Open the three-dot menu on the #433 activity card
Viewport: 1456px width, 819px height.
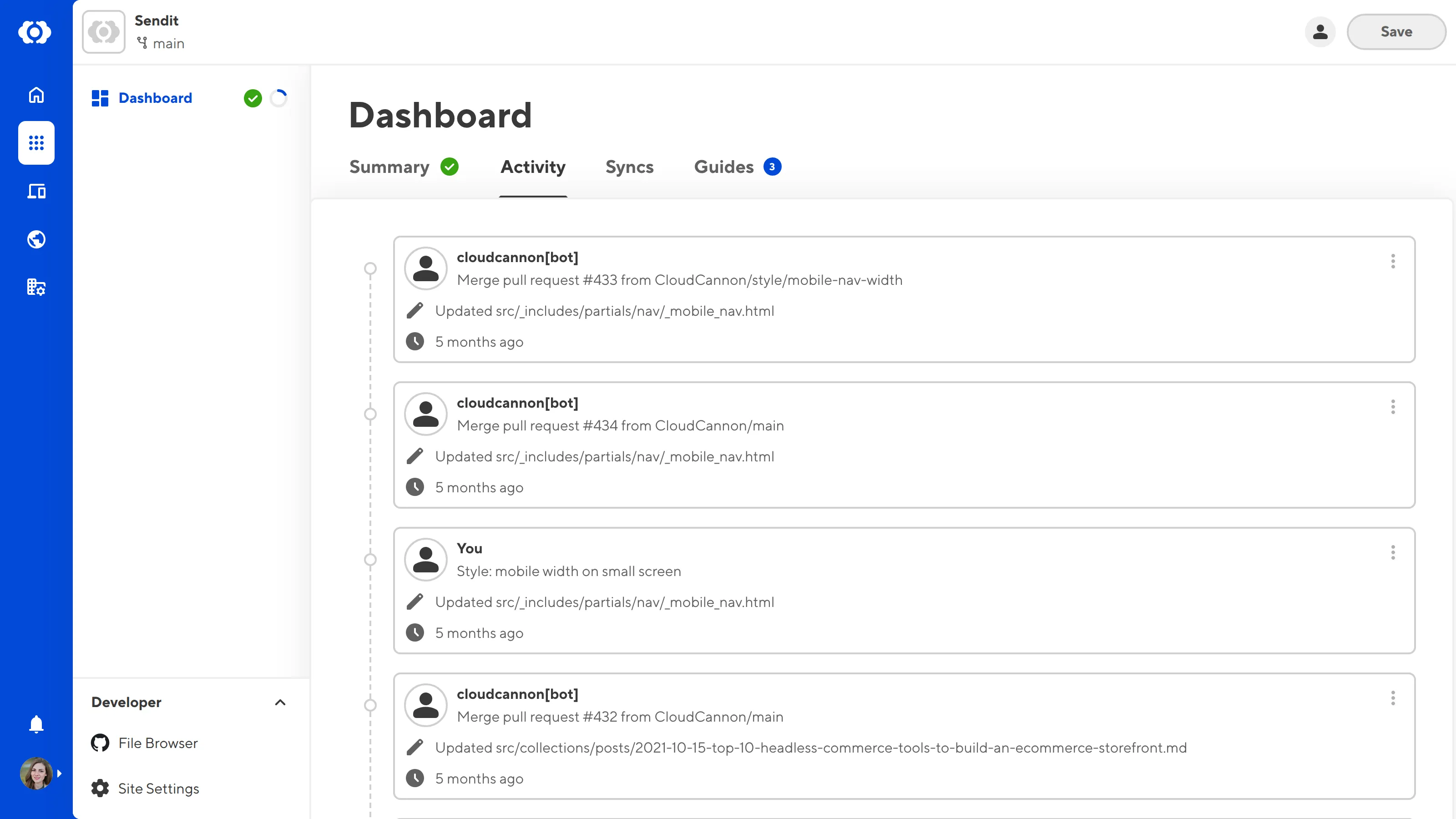1393,261
